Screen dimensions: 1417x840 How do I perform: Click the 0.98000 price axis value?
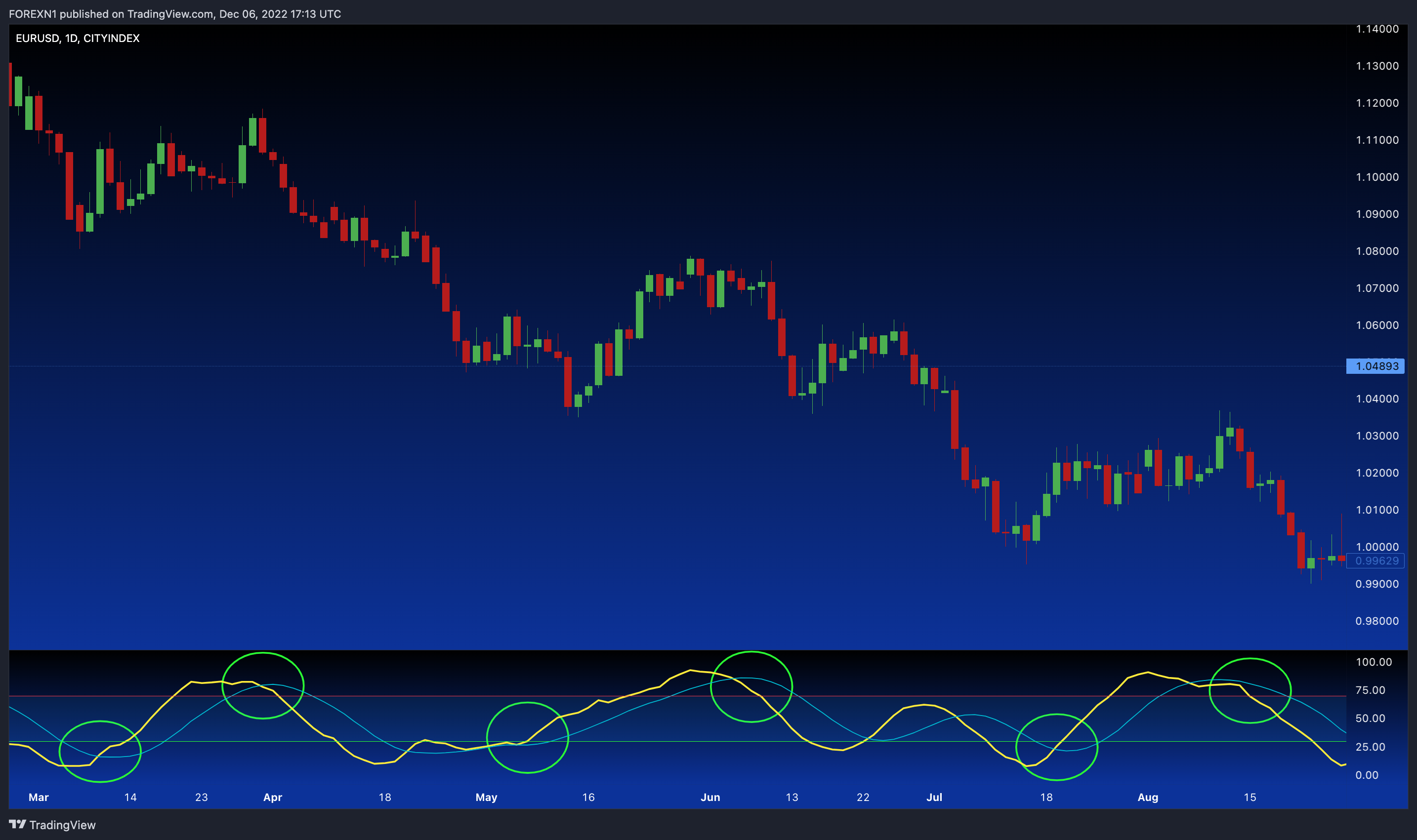(1377, 621)
